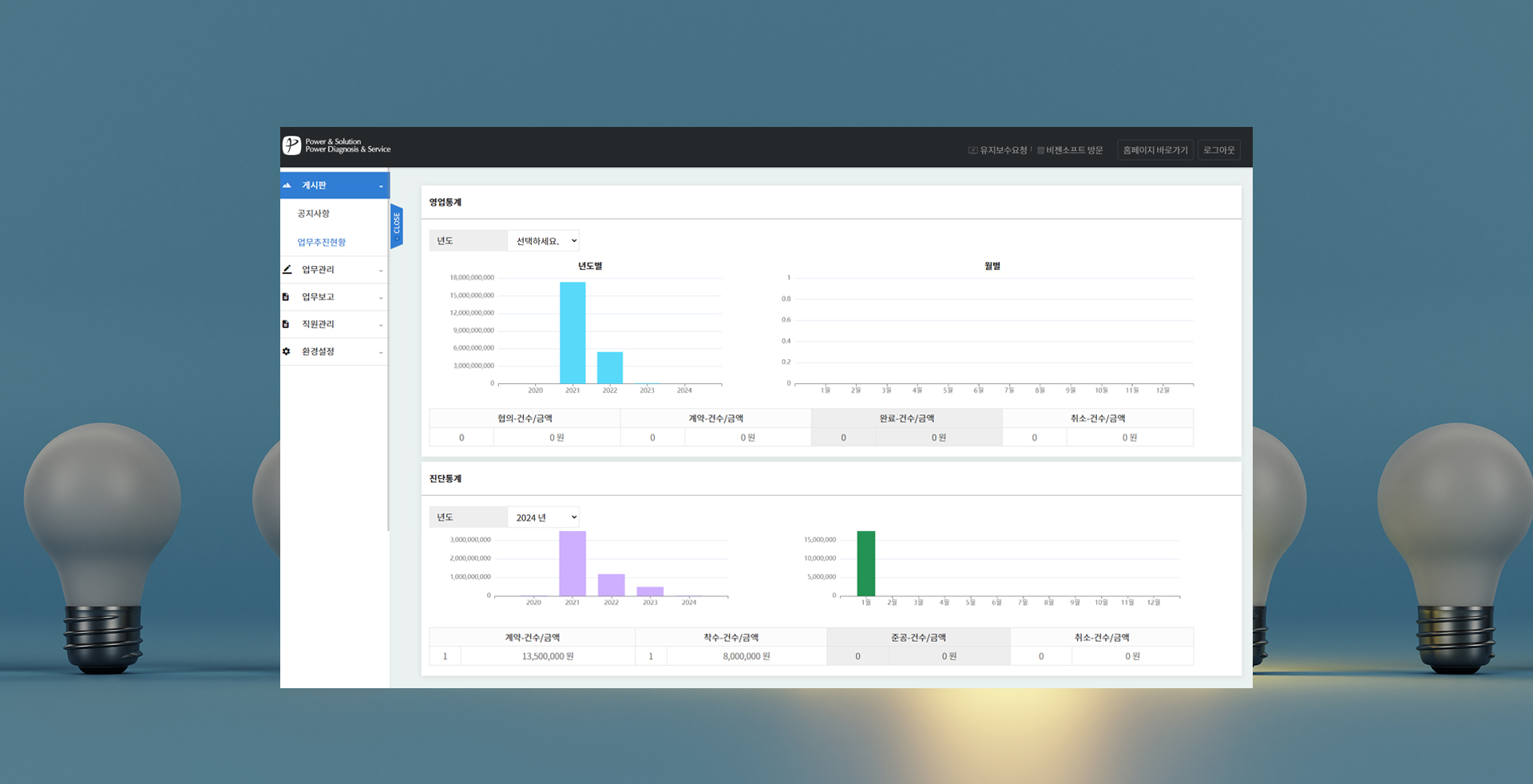The width and height of the screenshot is (1533, 784).
Task: Click the 유지보수요청 link
Action: (1004, 150)
